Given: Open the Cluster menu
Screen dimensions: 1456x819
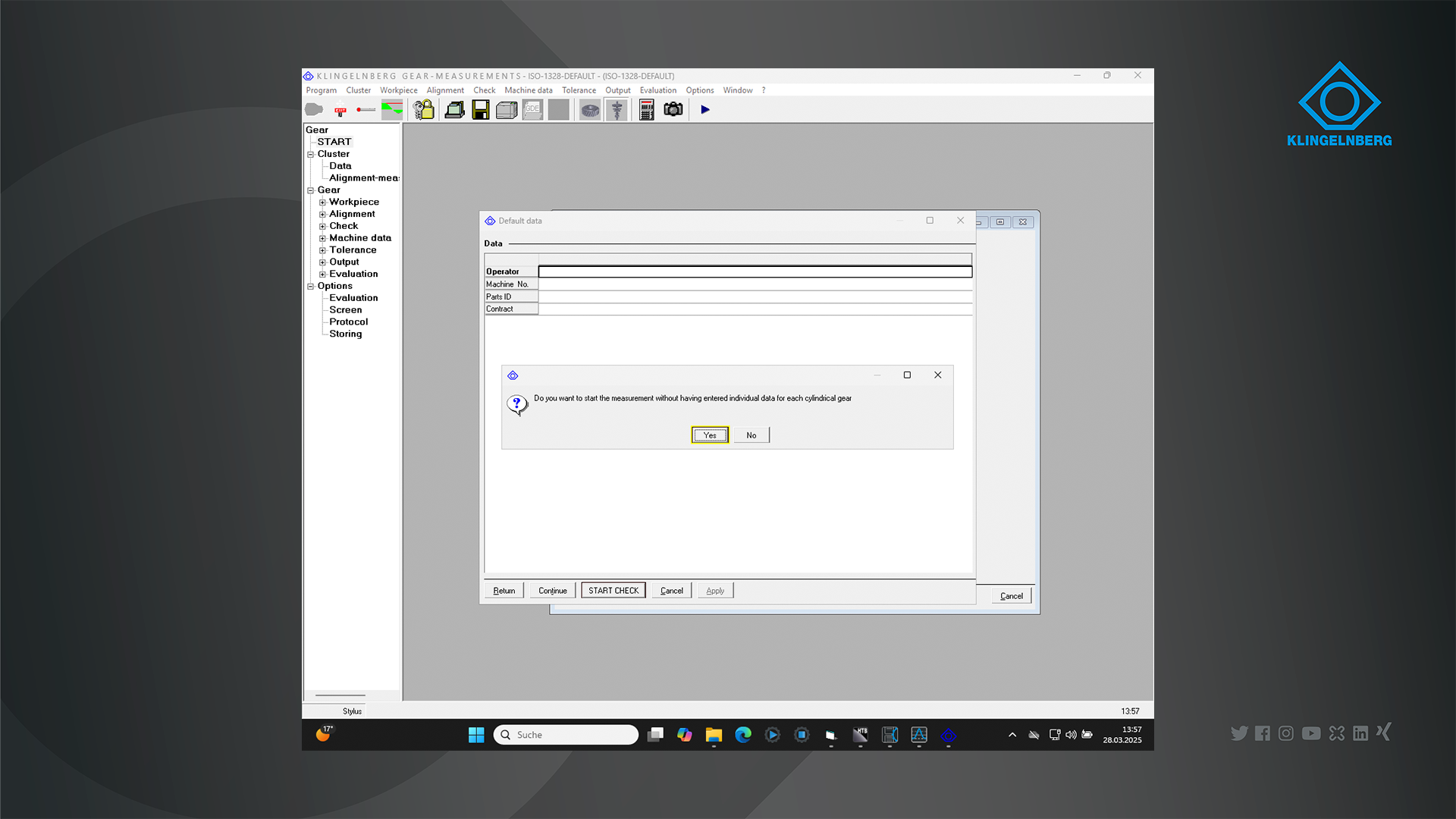Looking at the screenshot, I should tap(359, 90).
